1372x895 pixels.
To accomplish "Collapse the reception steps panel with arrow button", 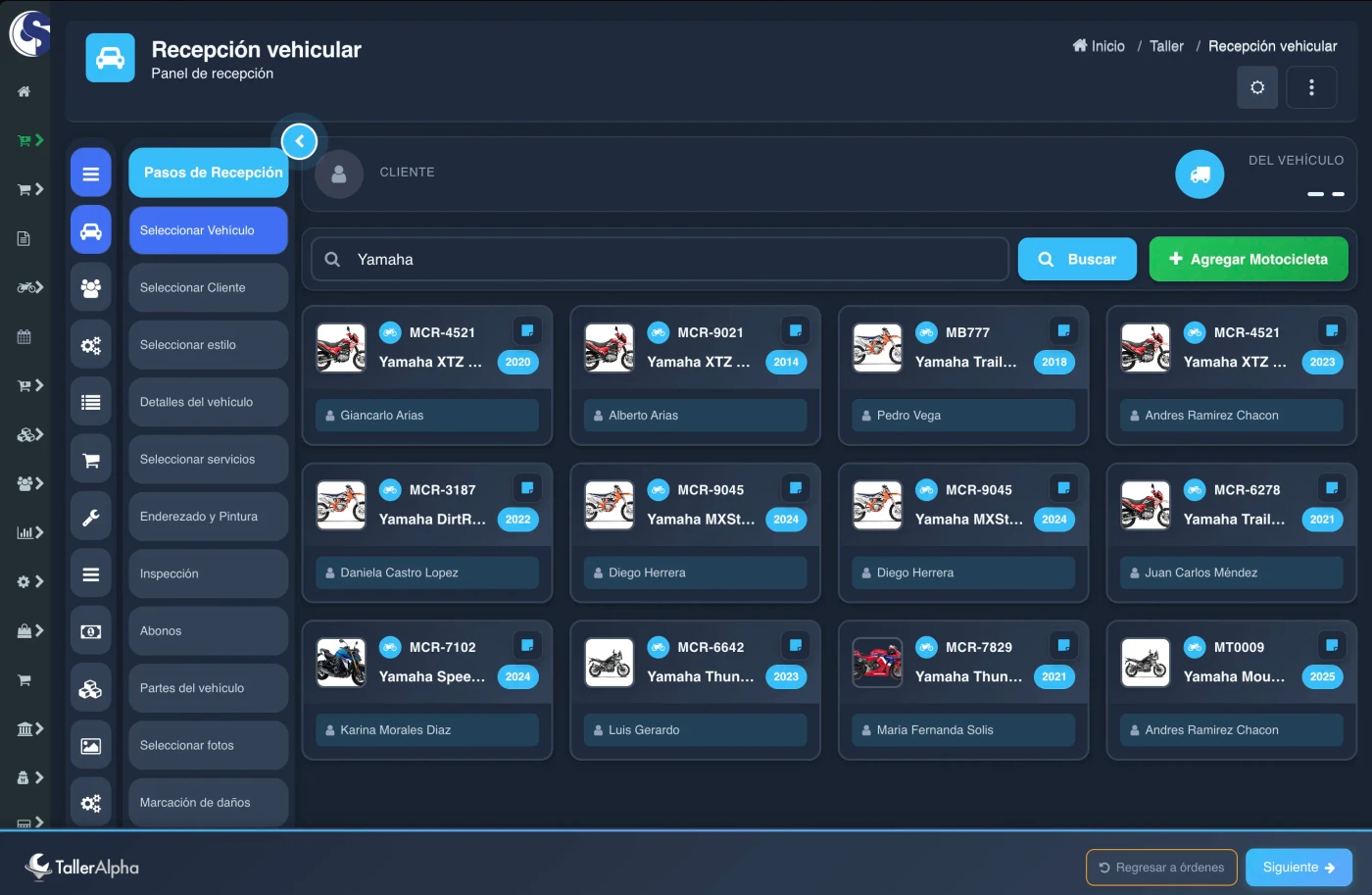I will click(x=300, y=141).
